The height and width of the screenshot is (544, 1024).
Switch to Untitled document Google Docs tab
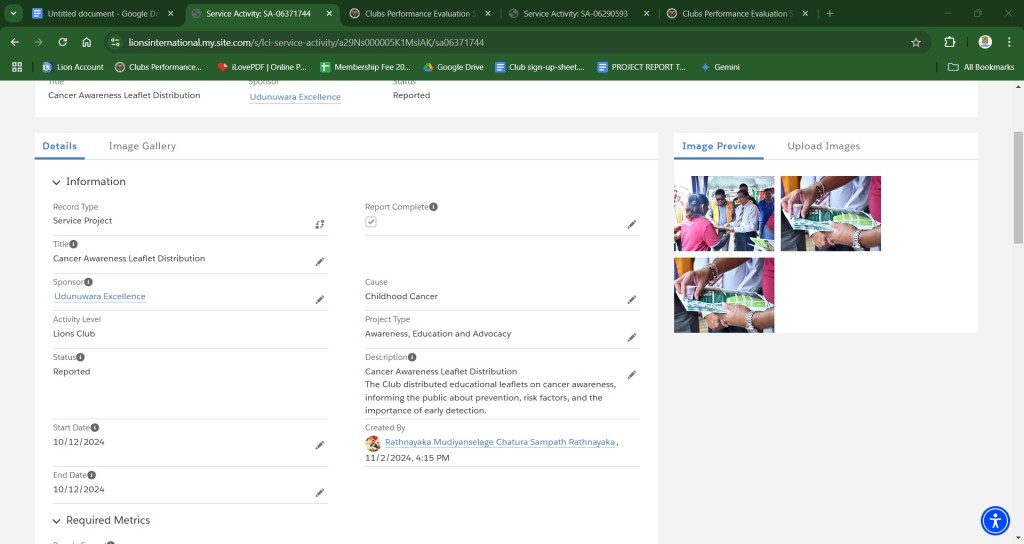(x=103, y=14)
